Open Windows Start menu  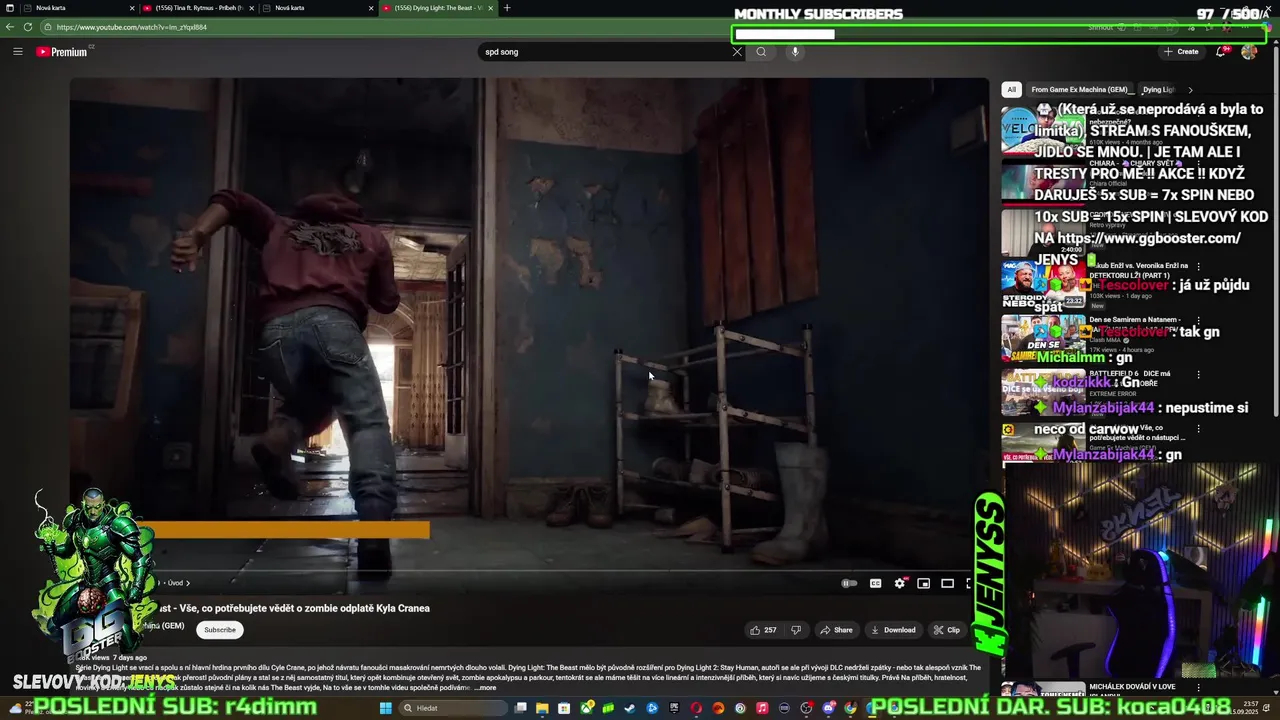point(385,708)
